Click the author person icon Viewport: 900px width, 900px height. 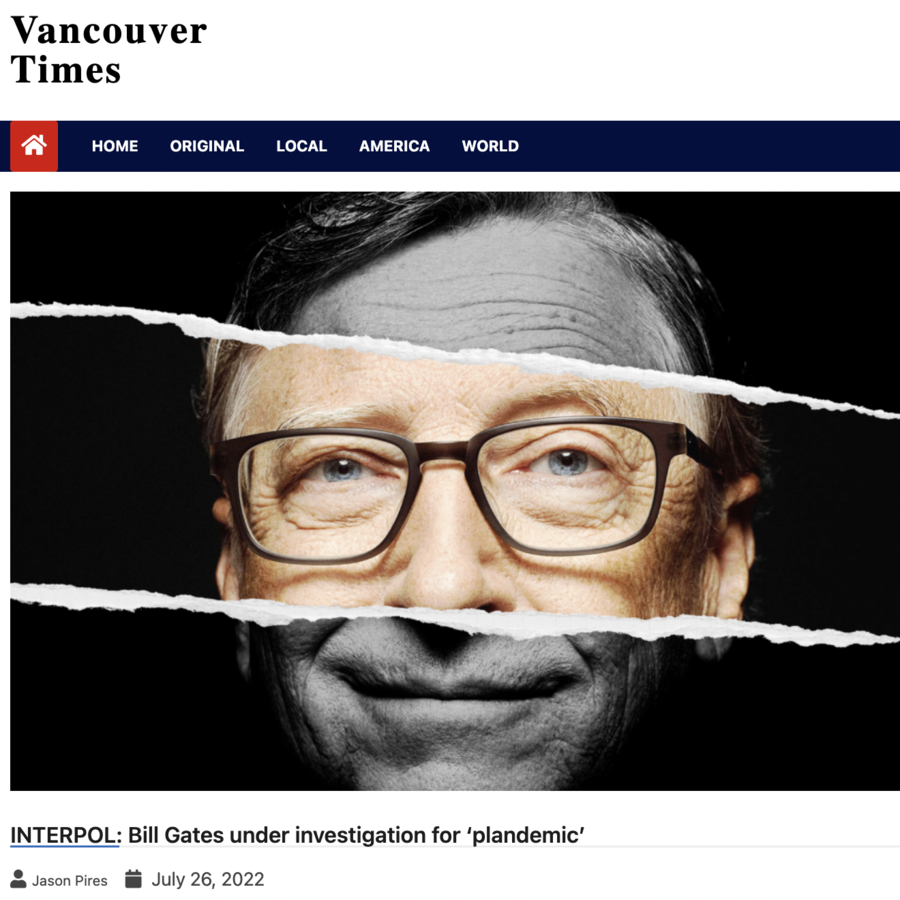(18, 879)
